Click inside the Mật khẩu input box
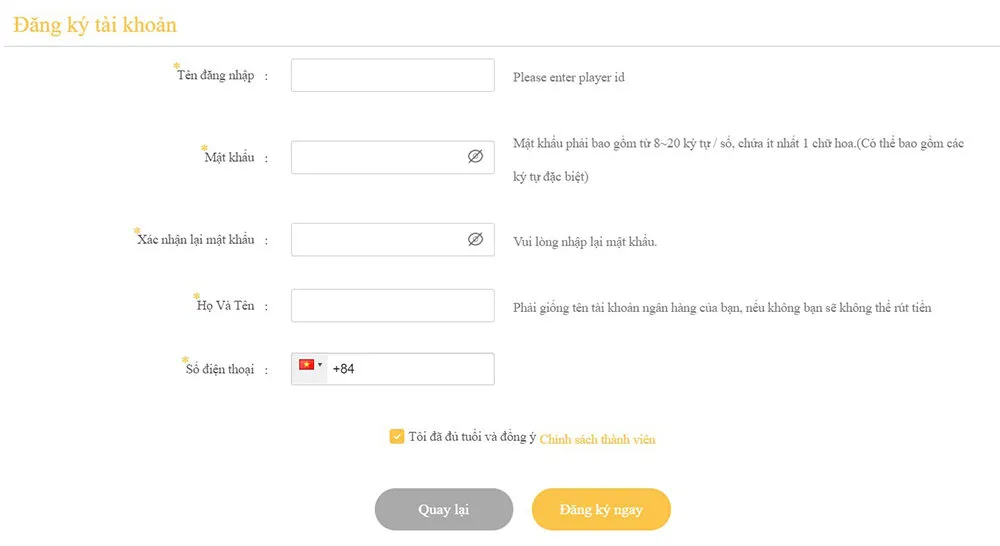The height and width of the screenshot is (546, 1000). (x=377, y=157)
